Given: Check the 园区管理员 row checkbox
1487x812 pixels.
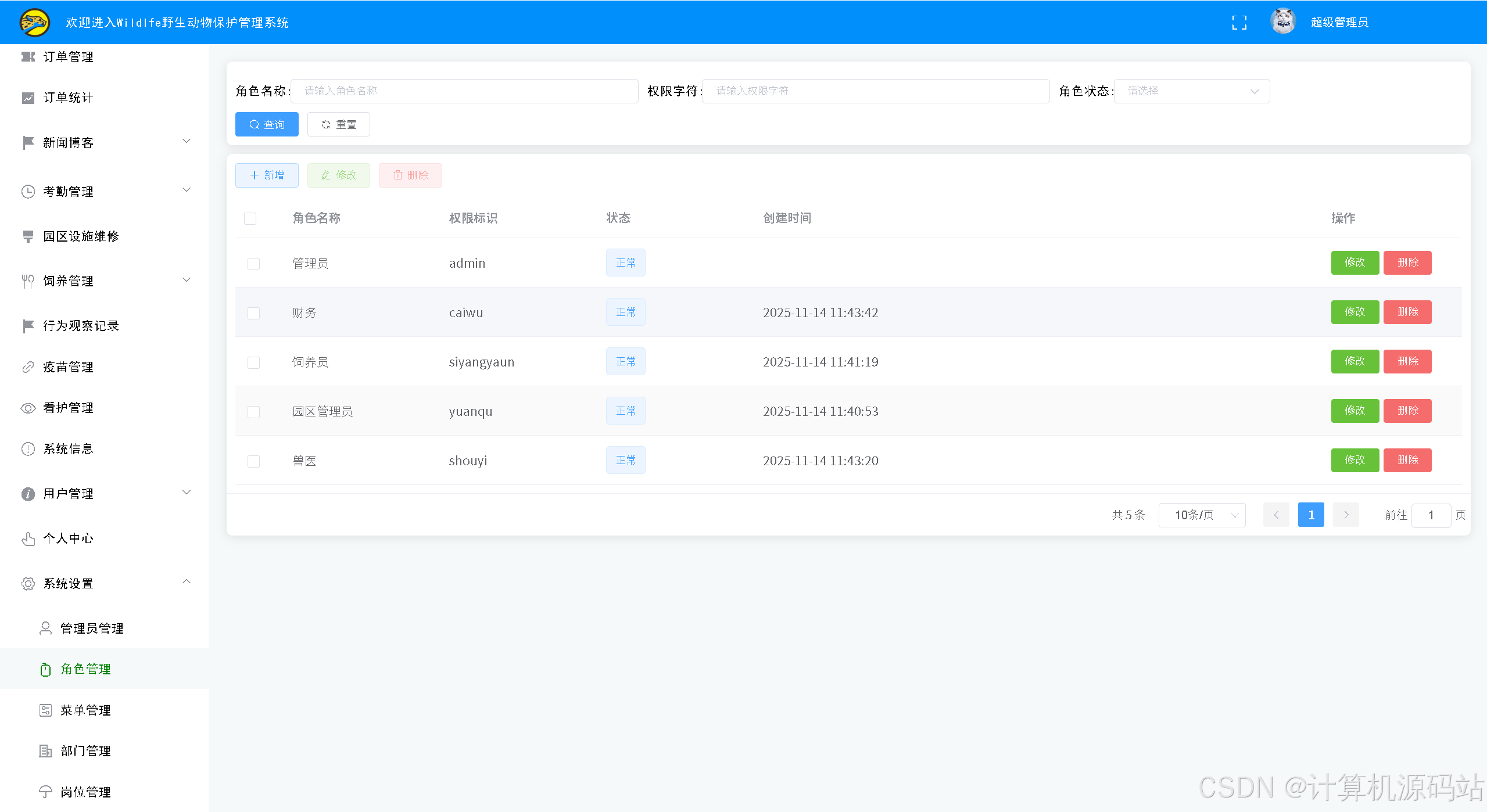Looking at the screenshot, I should pyautogui.click(x=253, y=412).
